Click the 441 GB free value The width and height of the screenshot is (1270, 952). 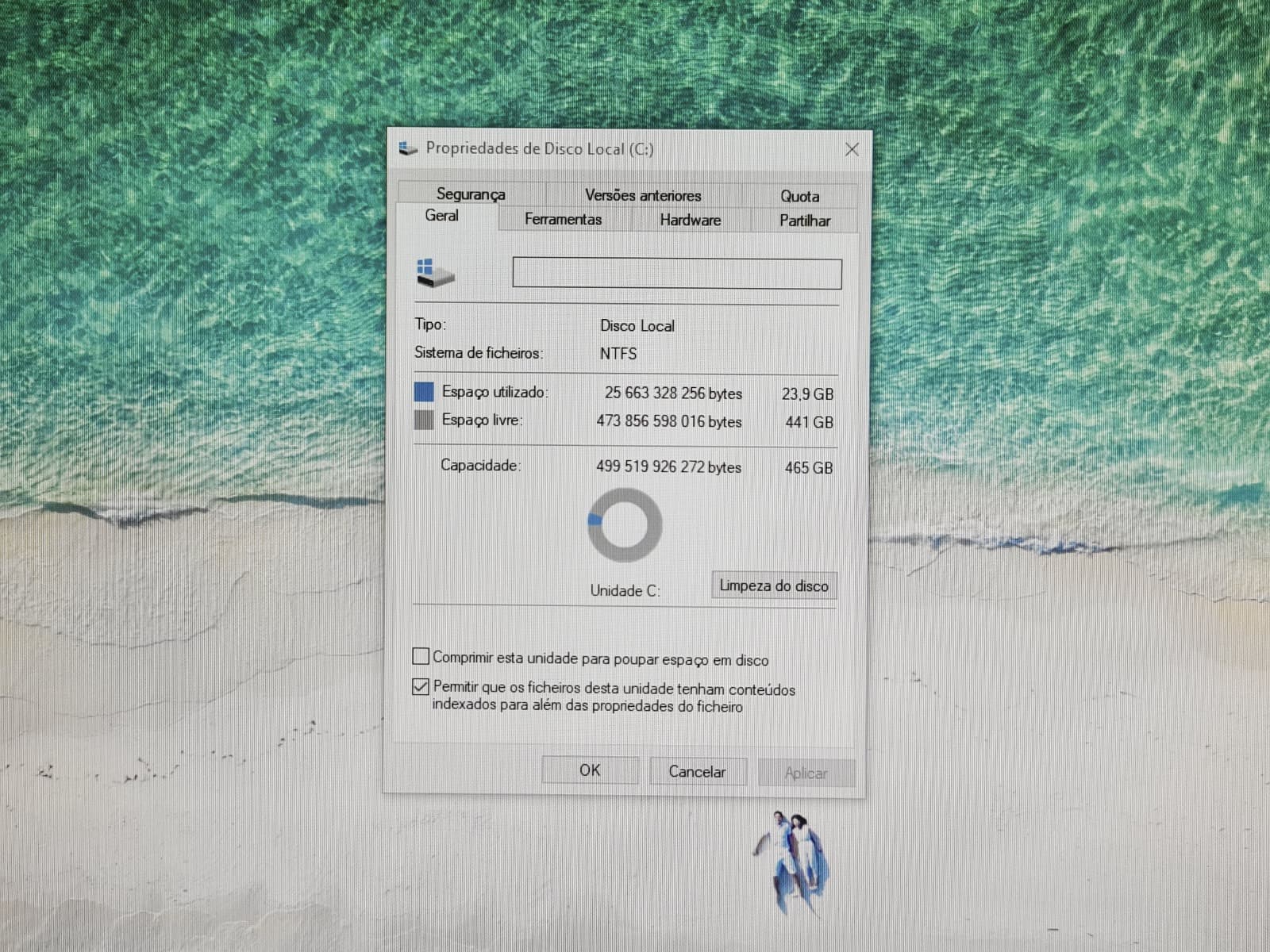pyautogui.click(x=809, y=423)
